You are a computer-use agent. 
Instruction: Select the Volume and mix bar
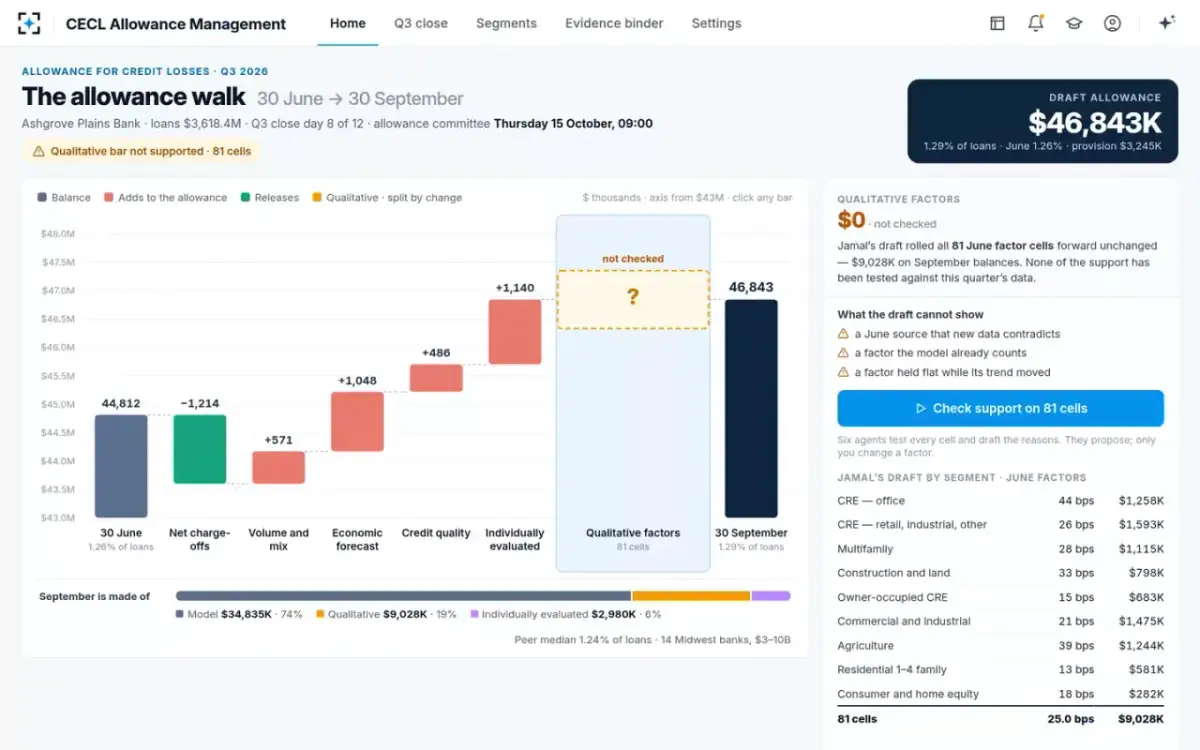point(278,467)
